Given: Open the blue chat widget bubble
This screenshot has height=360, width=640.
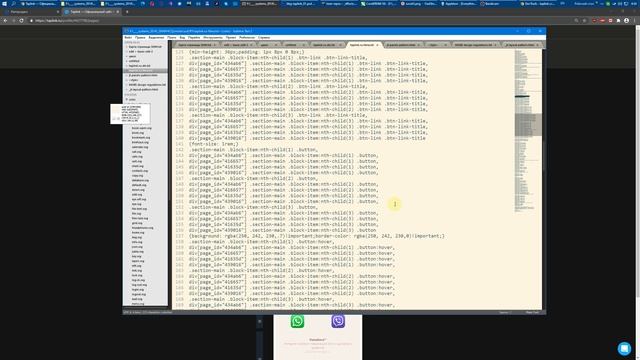Looking at the screenshot, I should point(624,348).
